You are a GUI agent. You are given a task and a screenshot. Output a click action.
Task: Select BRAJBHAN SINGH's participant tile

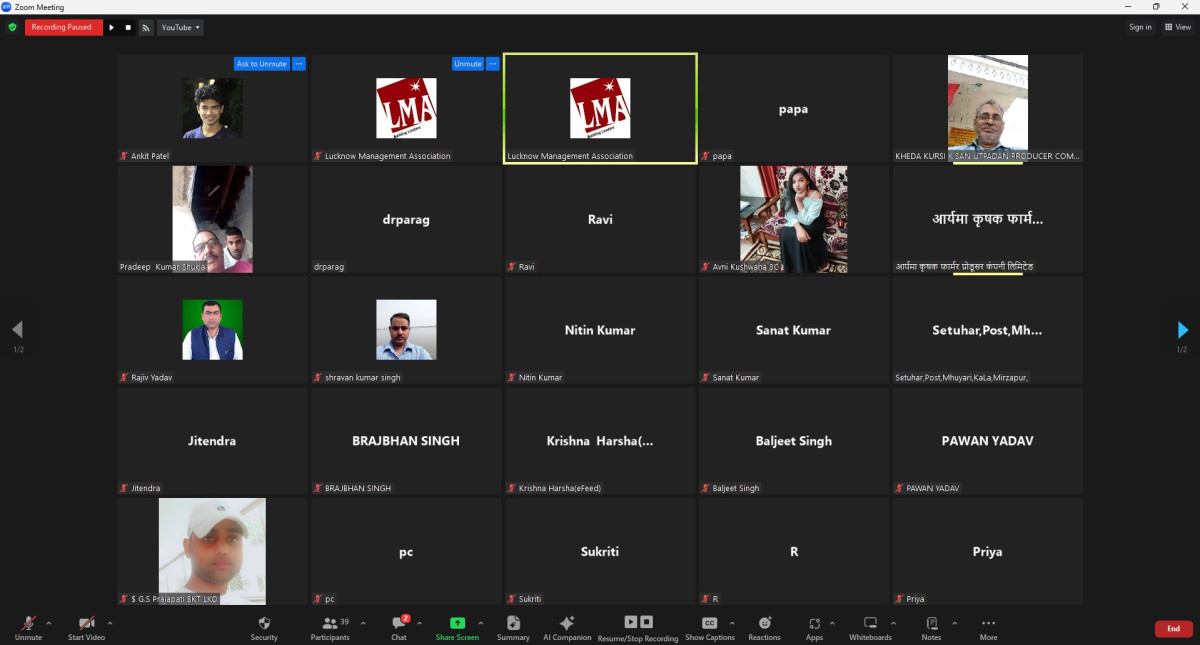pyautogui.click(x=406, y=441)
